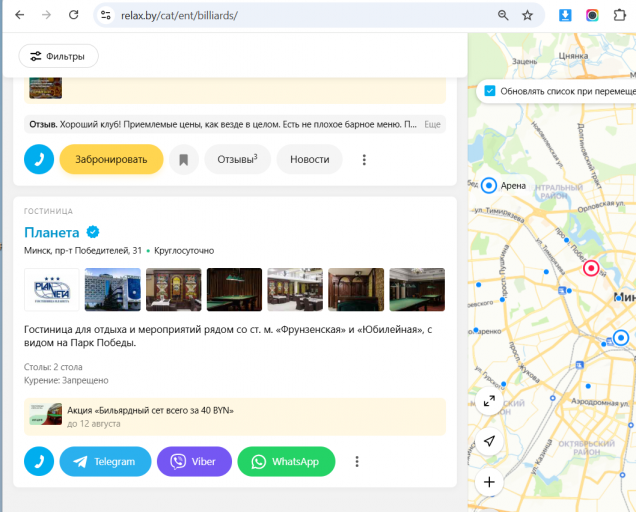Click the promo image thumbnail beside the Акция text
636x512 pixels.
pyautogui.click(x=45, y=414)
